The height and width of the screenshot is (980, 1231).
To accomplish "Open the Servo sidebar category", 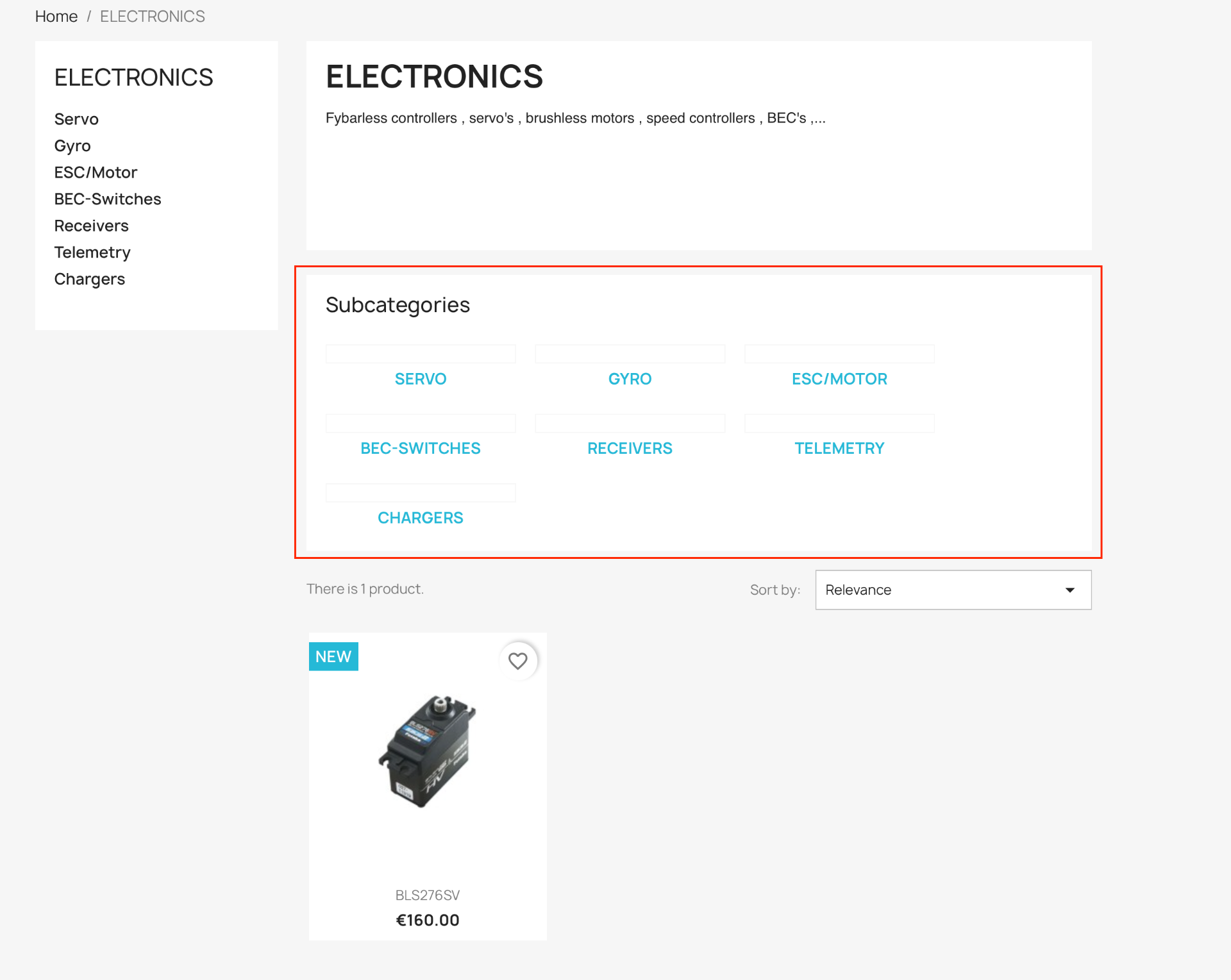I will [x=76, y=119].
